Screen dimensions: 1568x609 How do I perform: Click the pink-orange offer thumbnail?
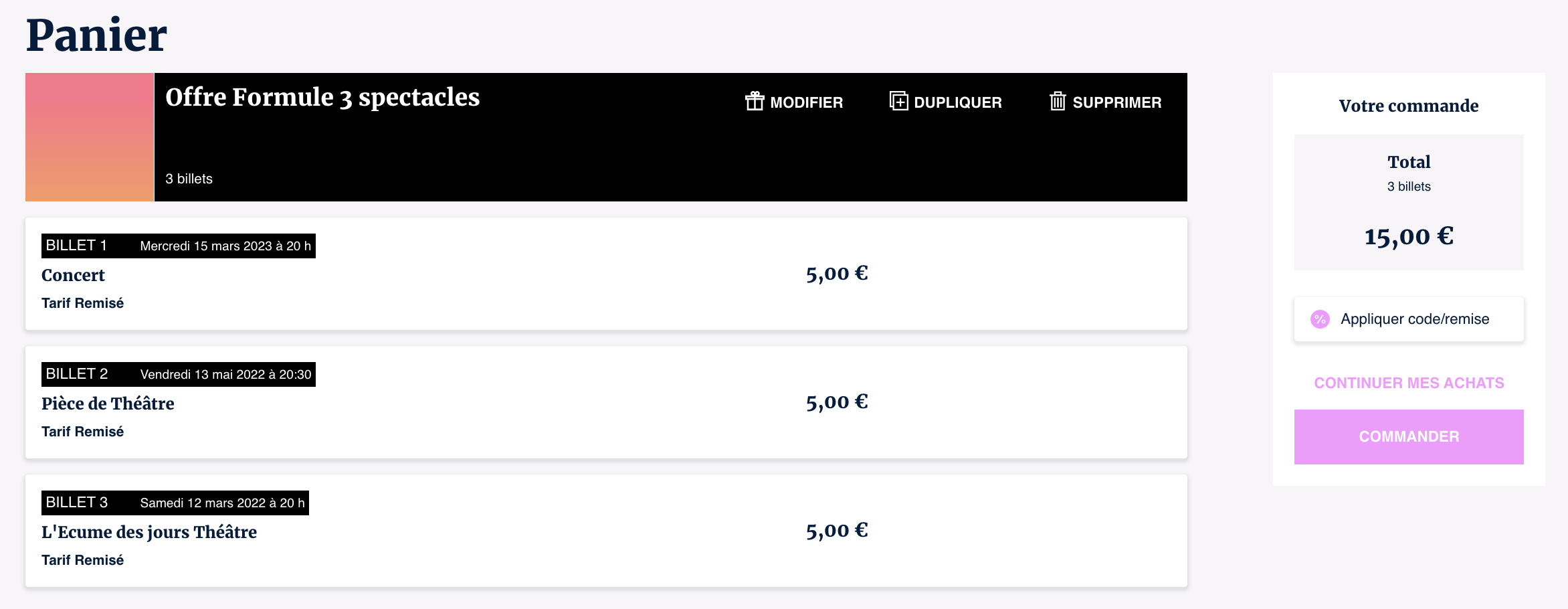(x=90, y=137)
